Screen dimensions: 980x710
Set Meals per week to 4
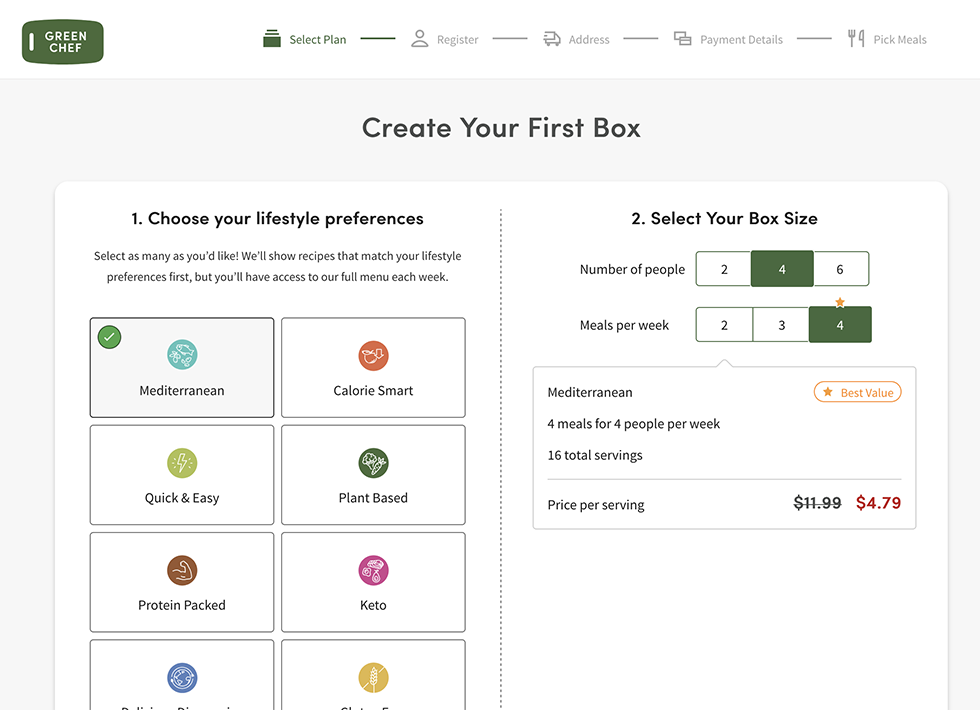click(x=840, y=325)
